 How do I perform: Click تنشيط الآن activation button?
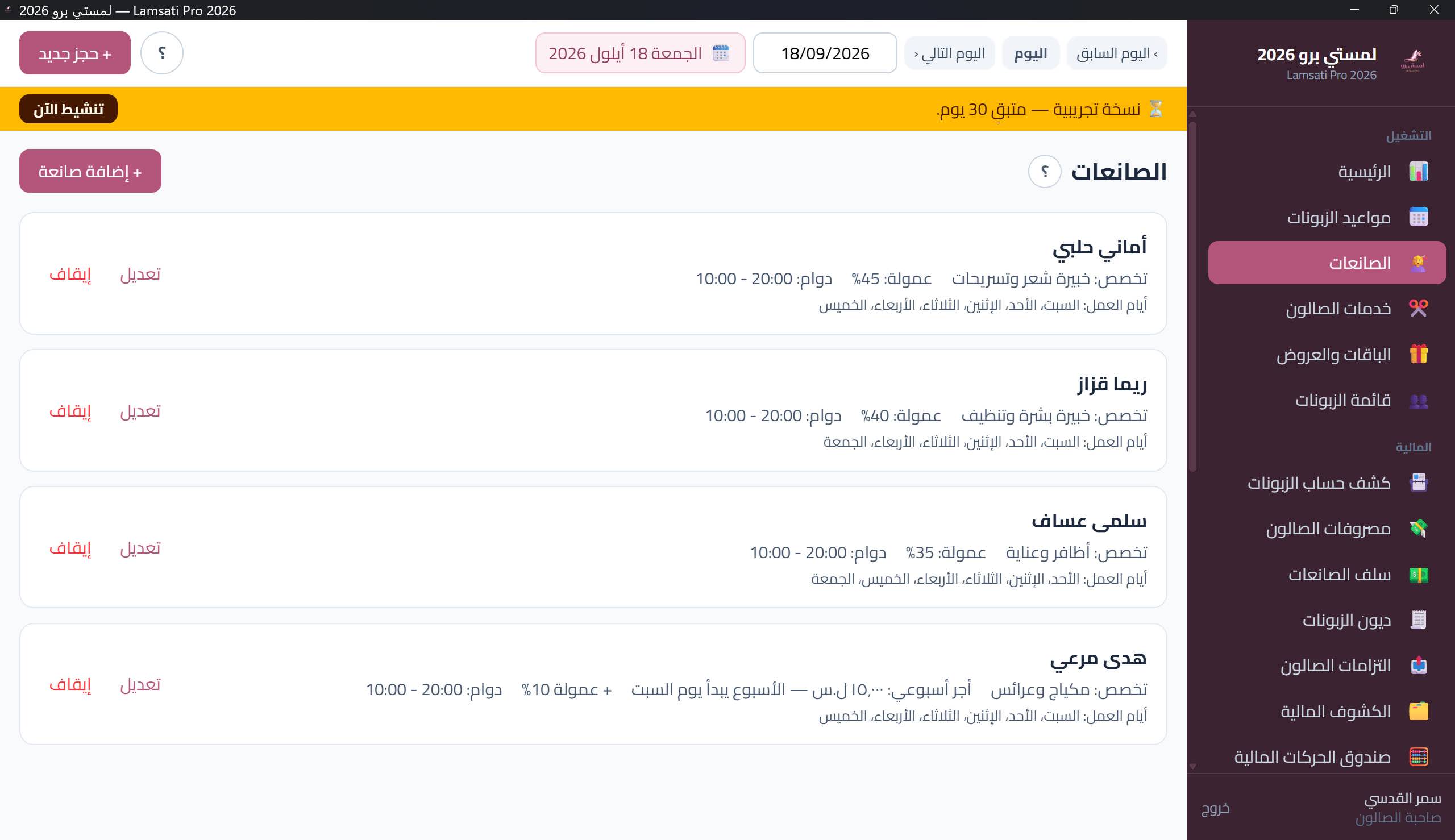click(x=68, y=109)
